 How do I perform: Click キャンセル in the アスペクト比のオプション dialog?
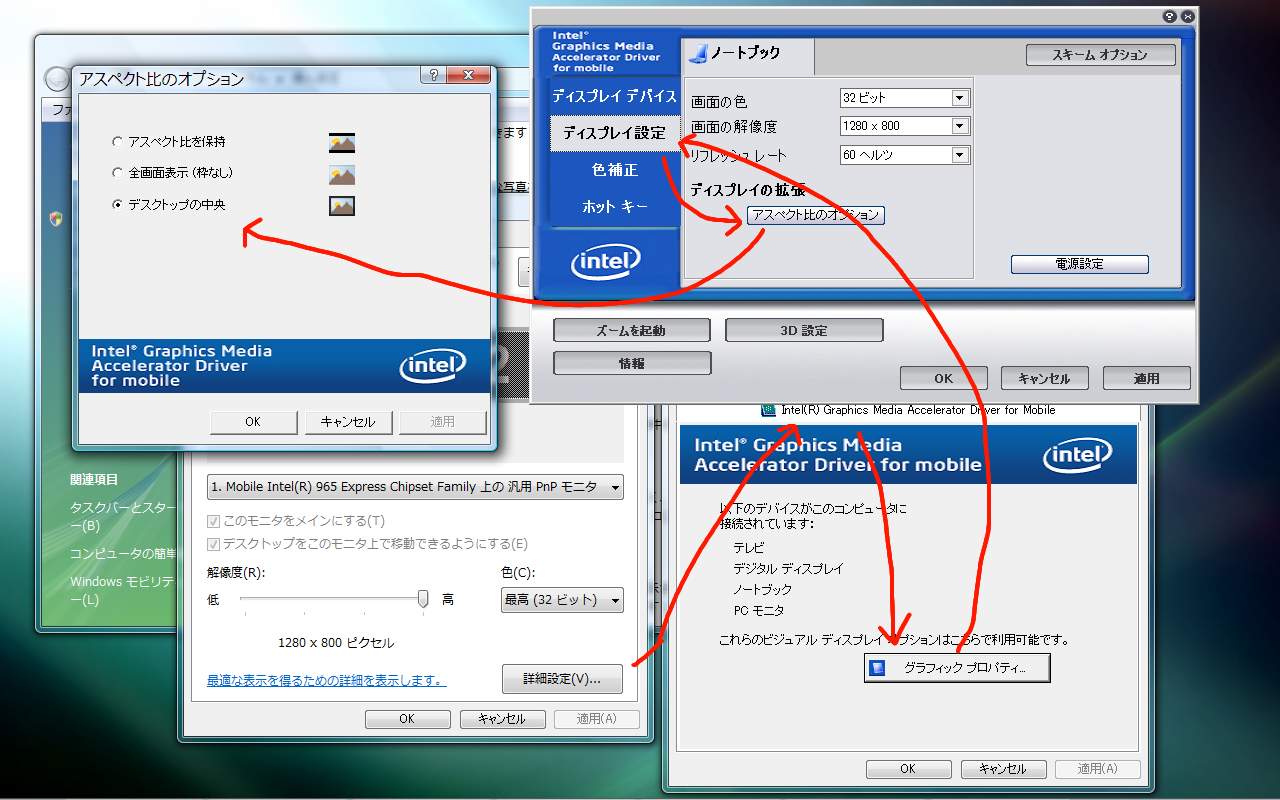tap(348, 422)
